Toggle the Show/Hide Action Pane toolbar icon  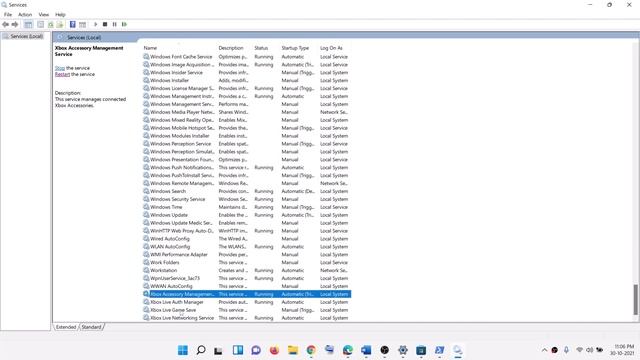(x=82, y=24)
